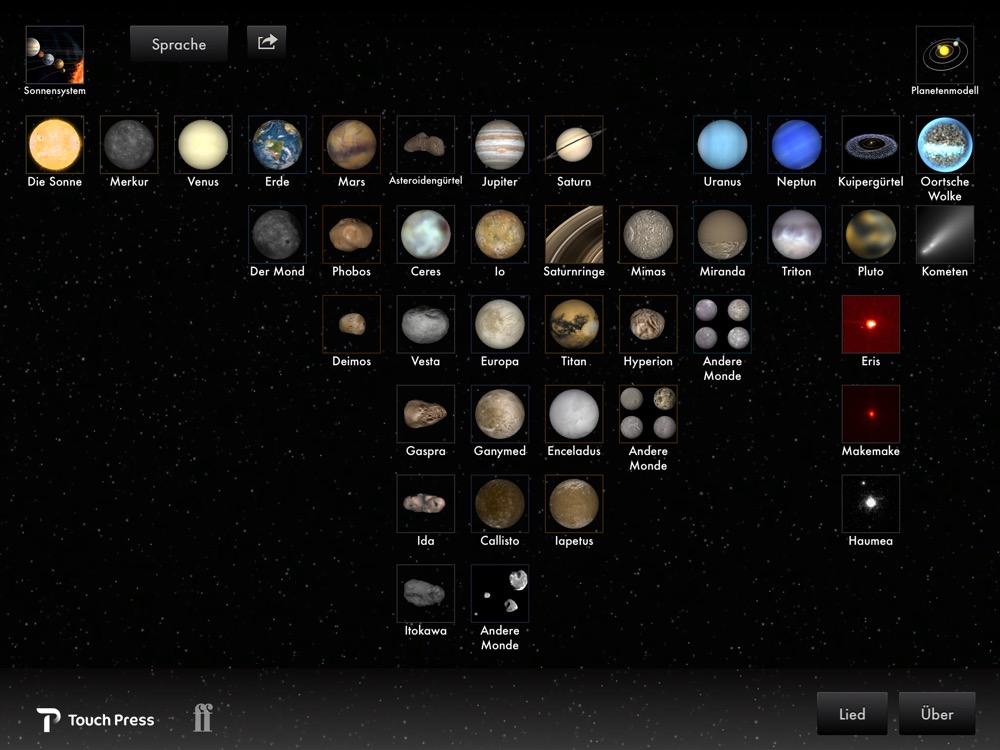Select the Erde planet thumbnail
Viewport: 1000px width, 750px height.
click(277, 145)
